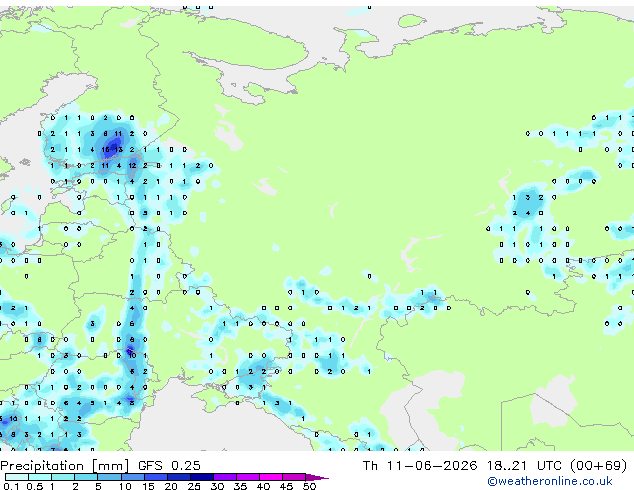Choose the 20–25 mm dark blue swatch
This screenshot has height=490, width=634.
[178, 477]
